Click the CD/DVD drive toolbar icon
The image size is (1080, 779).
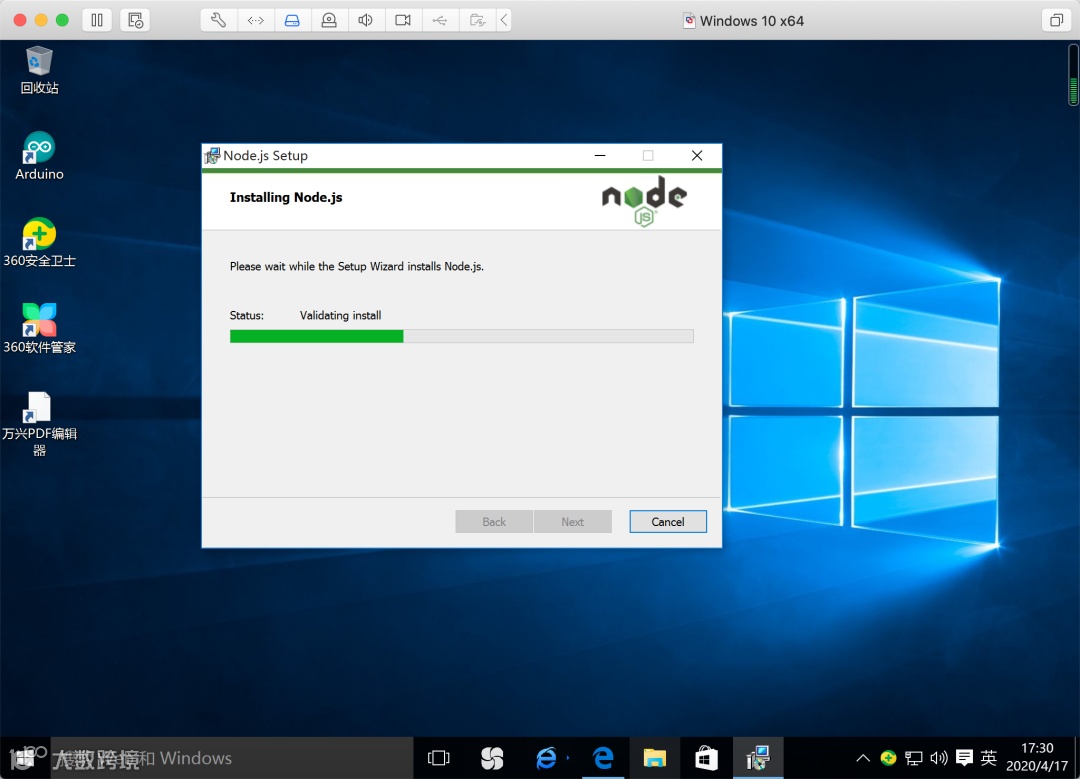pos(329,20)
